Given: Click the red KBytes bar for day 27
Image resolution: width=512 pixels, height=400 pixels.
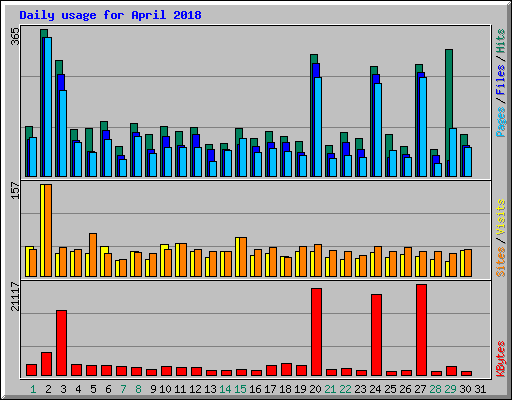Looking at the screenshot, I should pyautogui.click(x=422, y=330).
